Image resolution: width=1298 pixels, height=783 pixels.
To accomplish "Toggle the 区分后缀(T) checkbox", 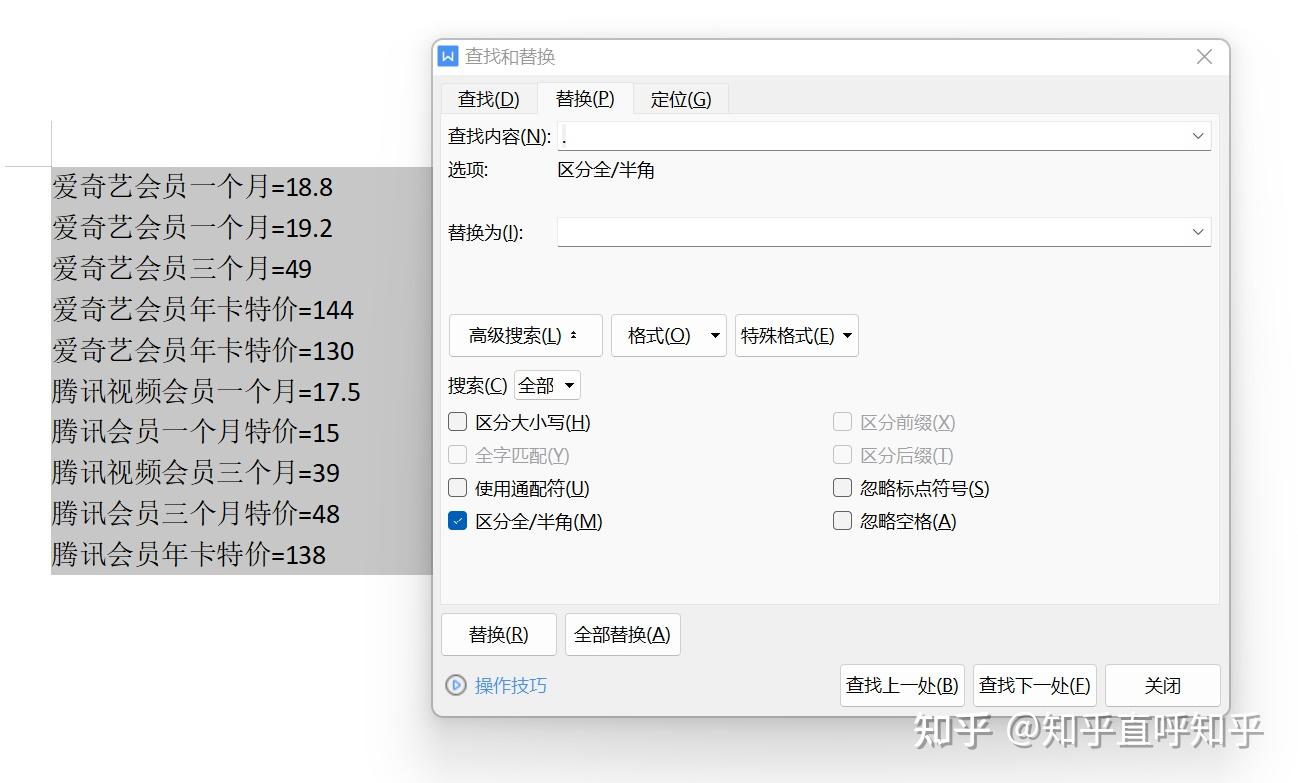I will pyautogui.click(x=843, y=456).
